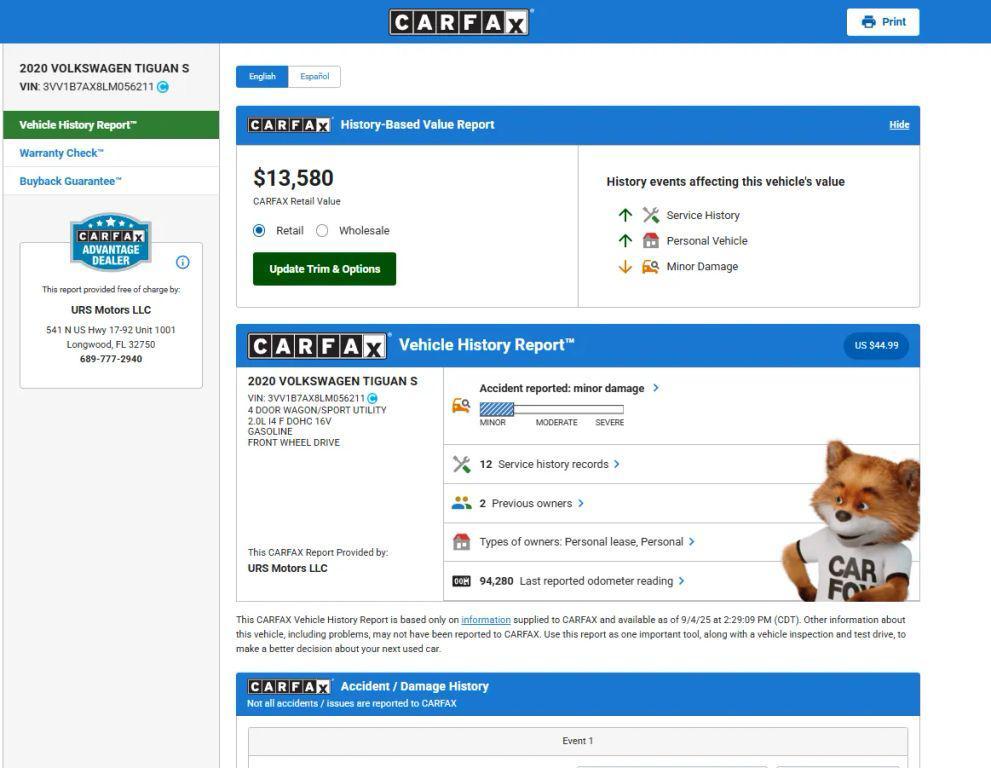Hide the History-Based Value Report
The height and width of the screenshot is (768, 991).
899,125
